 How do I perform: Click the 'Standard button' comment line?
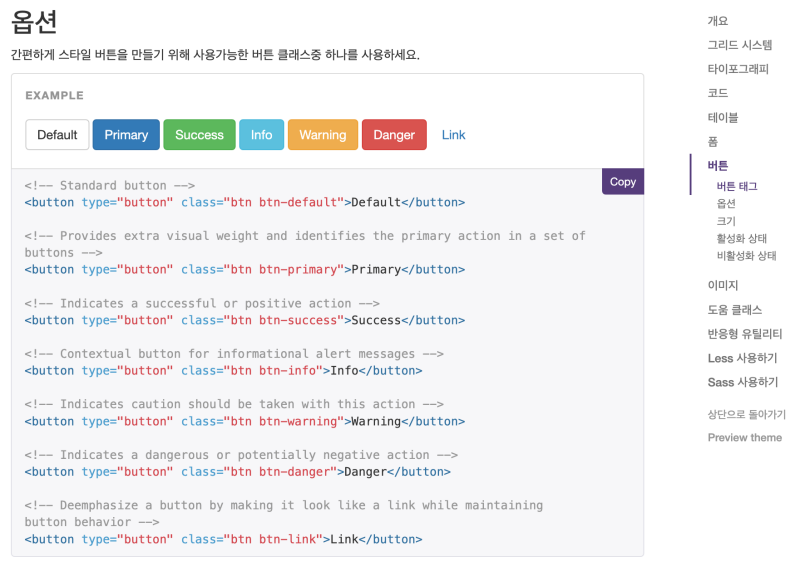click(110, 185)
